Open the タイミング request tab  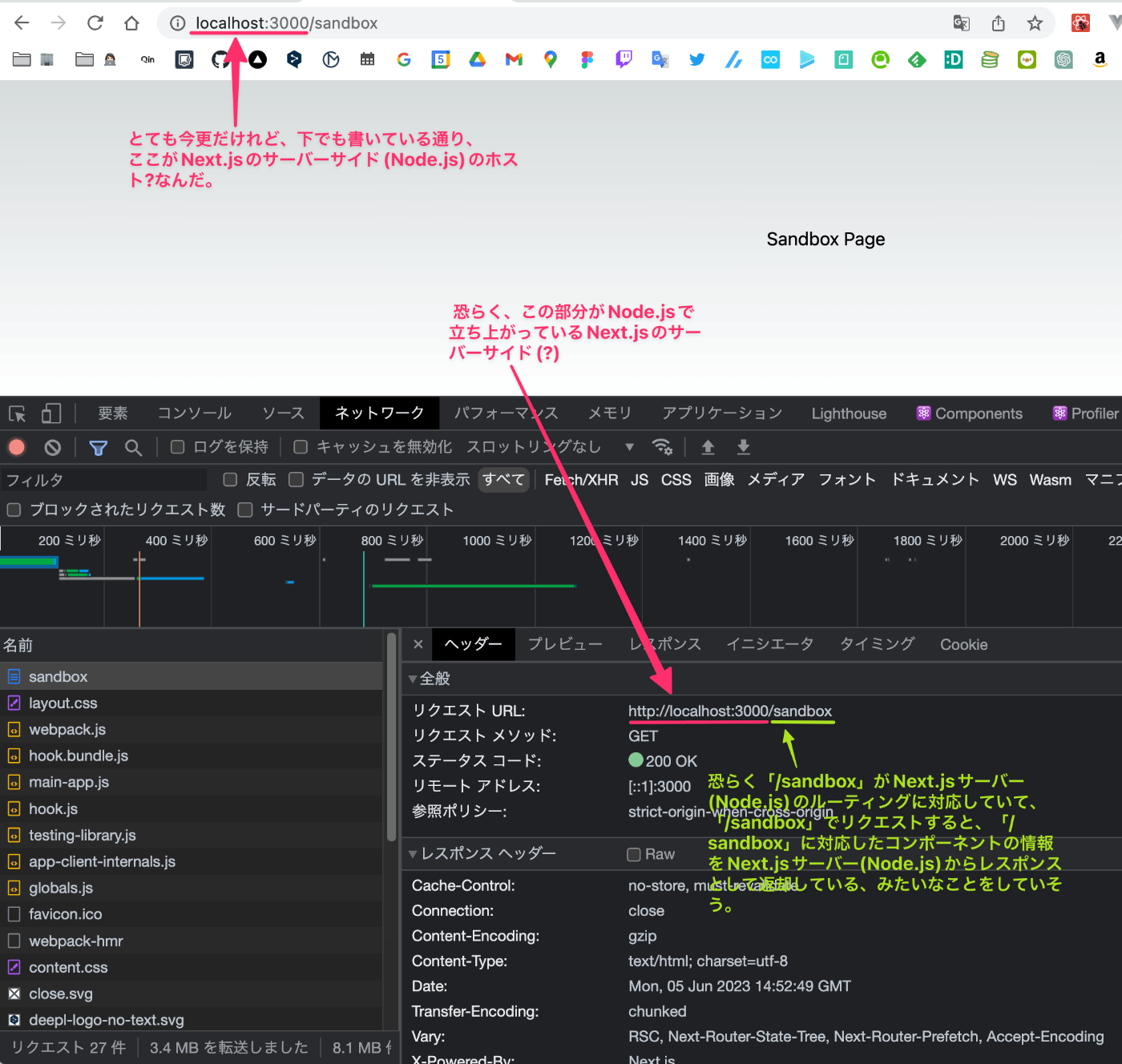(877, 644)
